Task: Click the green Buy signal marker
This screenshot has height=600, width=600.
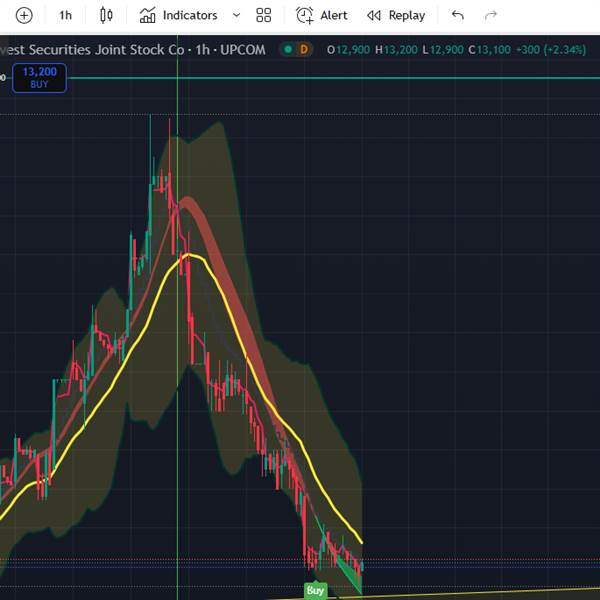Action: [315, 590]
